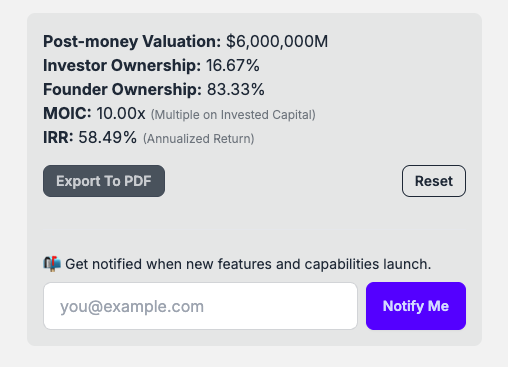Click the Multiple on Invested Capital hint
Image resolution: width=508 pixels, height=367 pixels.
click(x=233, y=115)
